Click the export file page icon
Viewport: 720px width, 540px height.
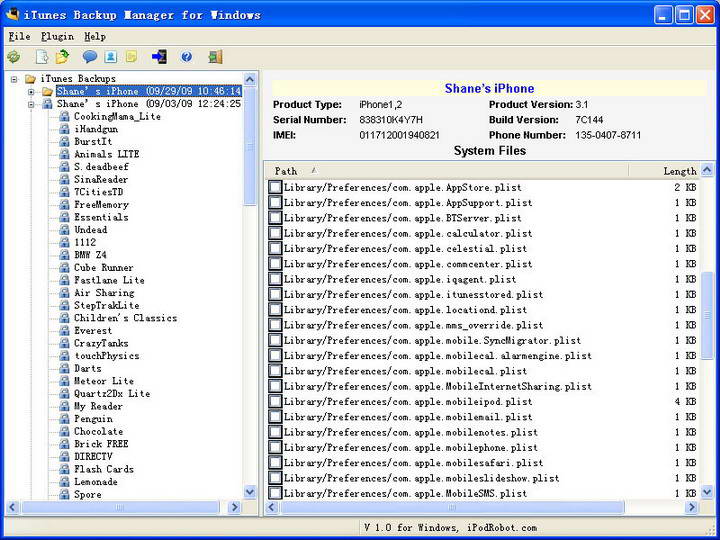pyautogui.click(x=42, y=57)
